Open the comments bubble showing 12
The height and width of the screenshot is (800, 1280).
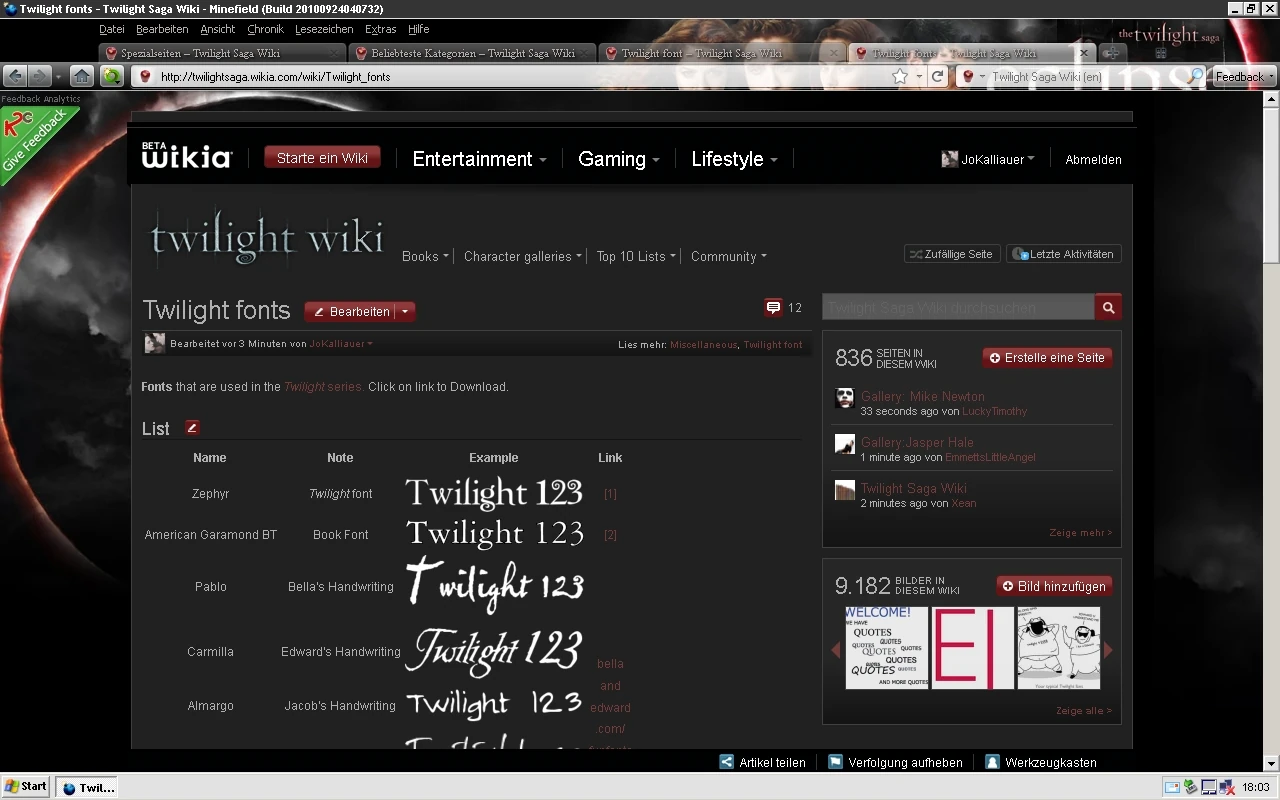(773, 308)
